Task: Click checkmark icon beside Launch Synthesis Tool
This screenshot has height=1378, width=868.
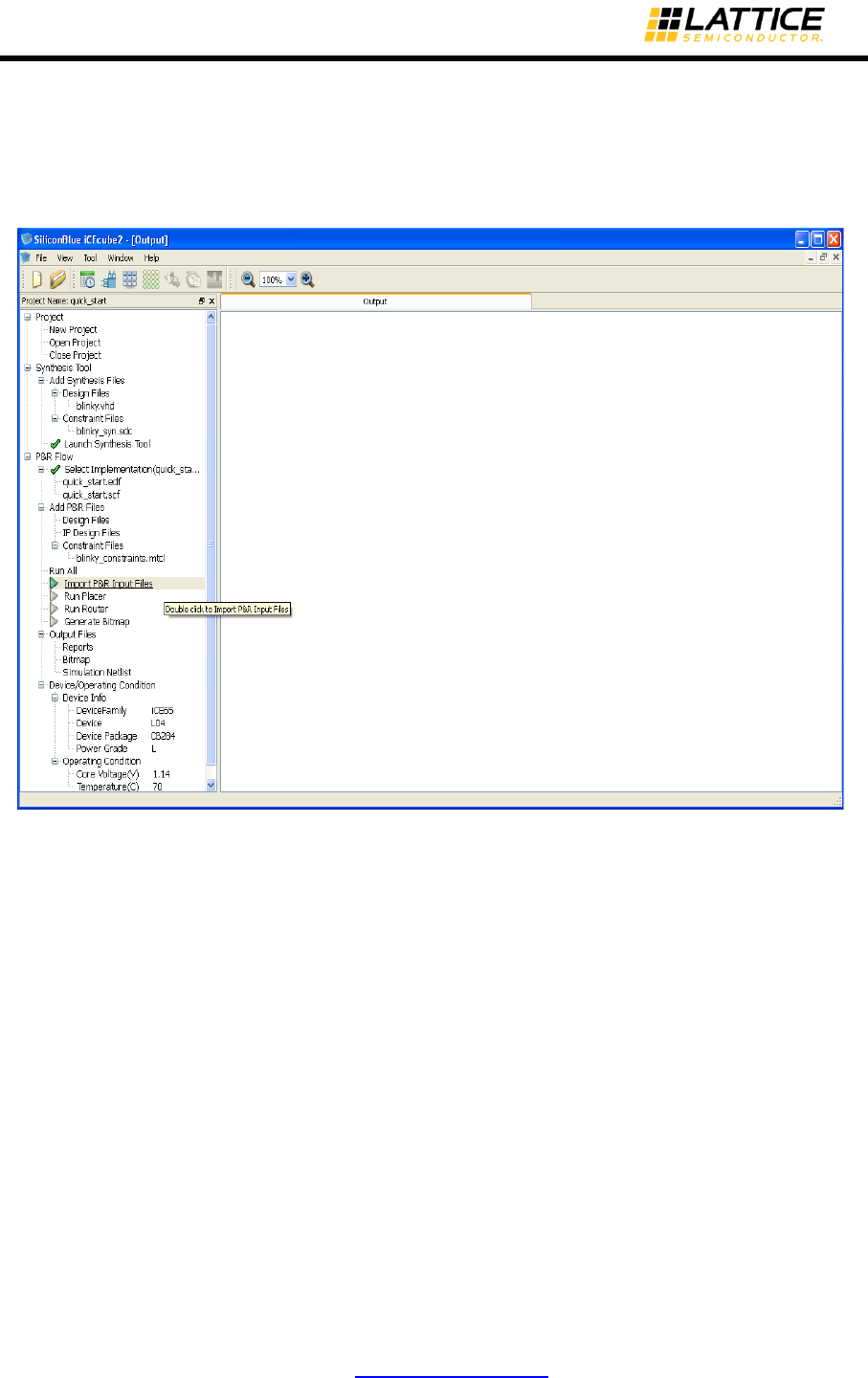Action: (56, 444)
